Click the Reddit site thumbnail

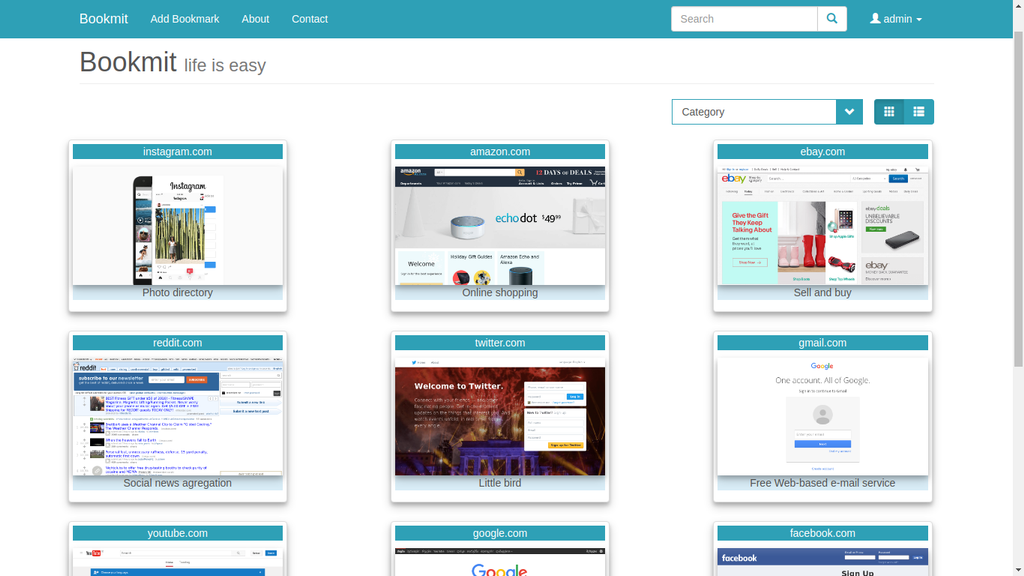[178, 417]
